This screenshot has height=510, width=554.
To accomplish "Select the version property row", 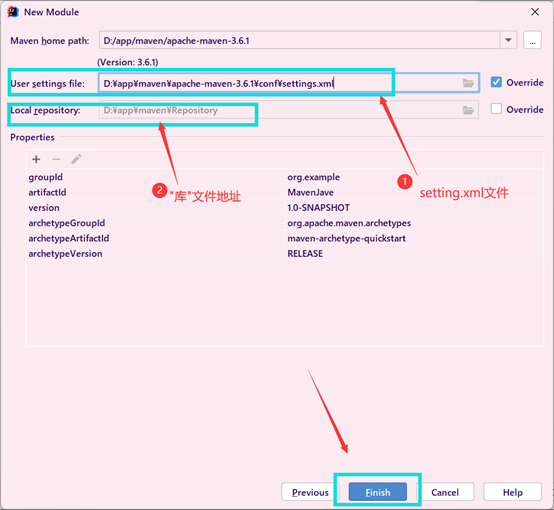I will [x=284, y=207].
